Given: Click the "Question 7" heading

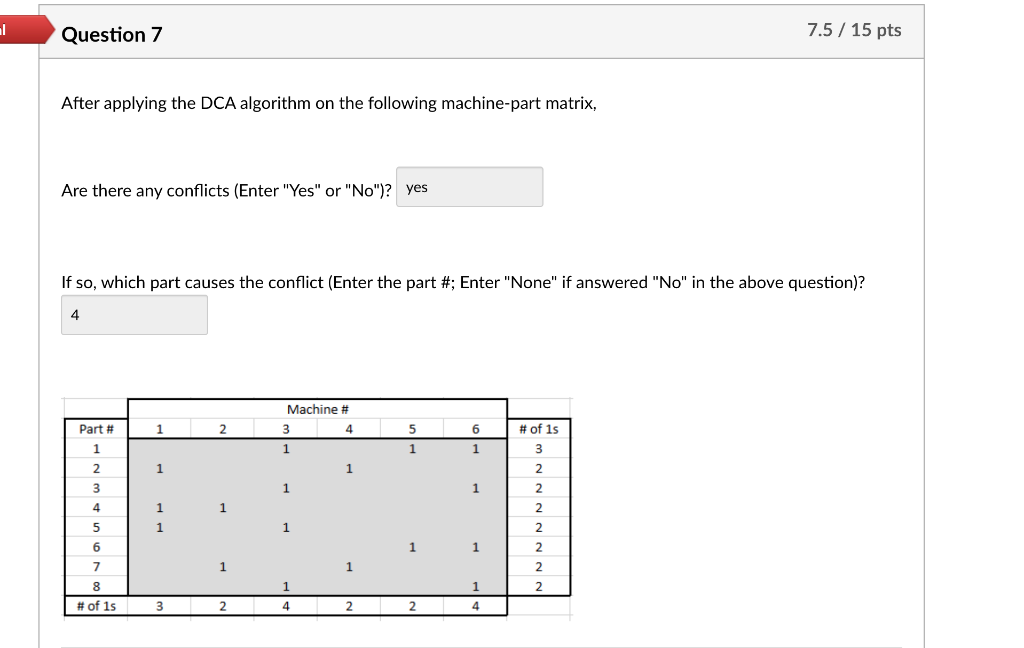Looking at the screenshot, I should [112, 35].
